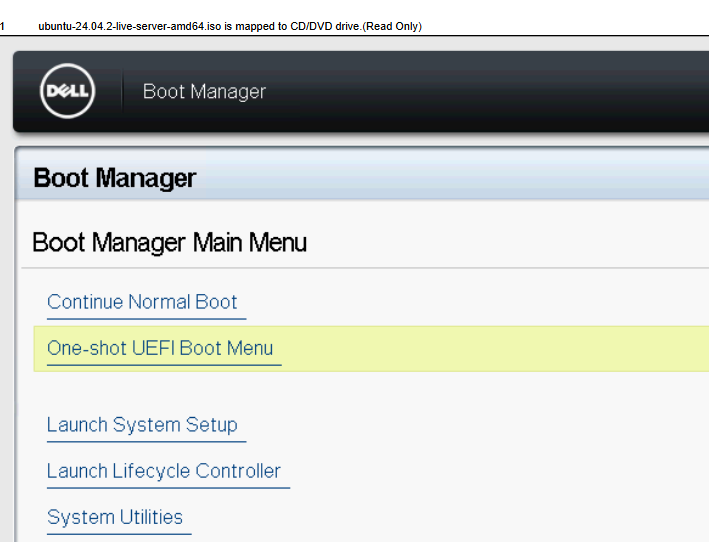Click the vertical divider beside the Dell logo
The height and width of the screenshot is (542, 709).
122,92
